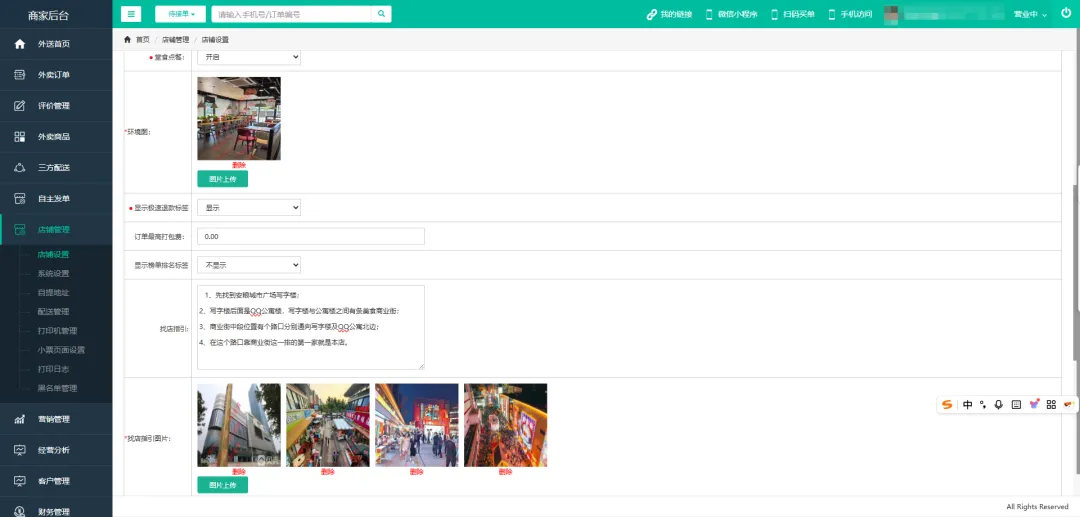The image size is (1080, 517).
Task: Click the Sogou toolbox grid icon
Action: 1051,405
